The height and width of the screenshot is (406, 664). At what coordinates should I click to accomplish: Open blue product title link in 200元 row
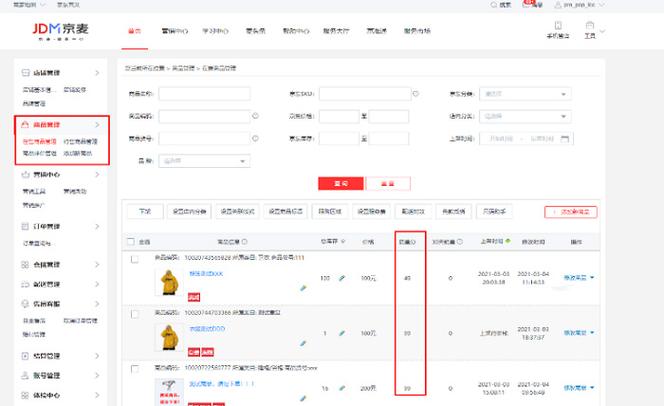point(221,384)
